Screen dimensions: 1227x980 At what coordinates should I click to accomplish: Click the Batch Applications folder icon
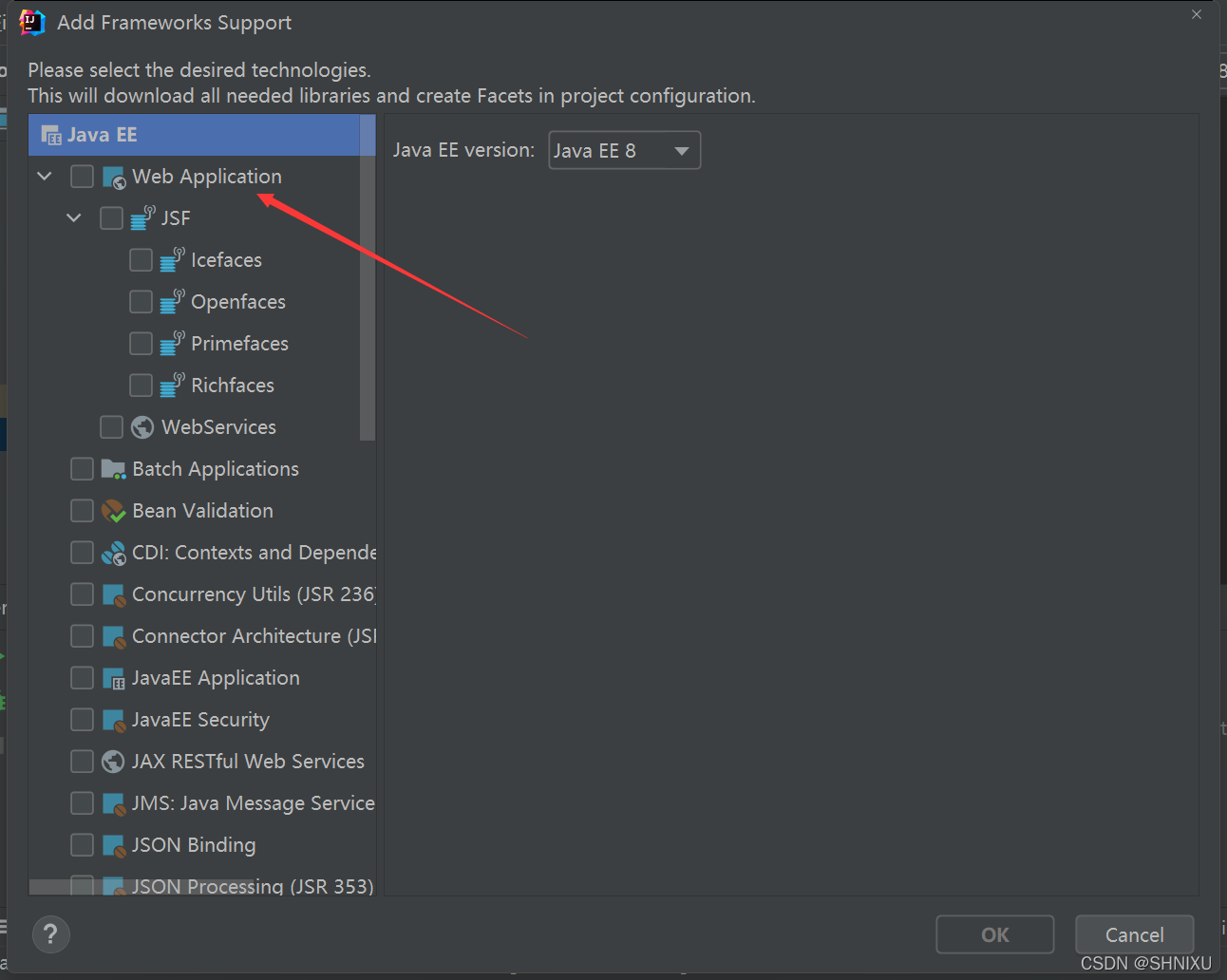pyautogui.click(x=114, y=469)
